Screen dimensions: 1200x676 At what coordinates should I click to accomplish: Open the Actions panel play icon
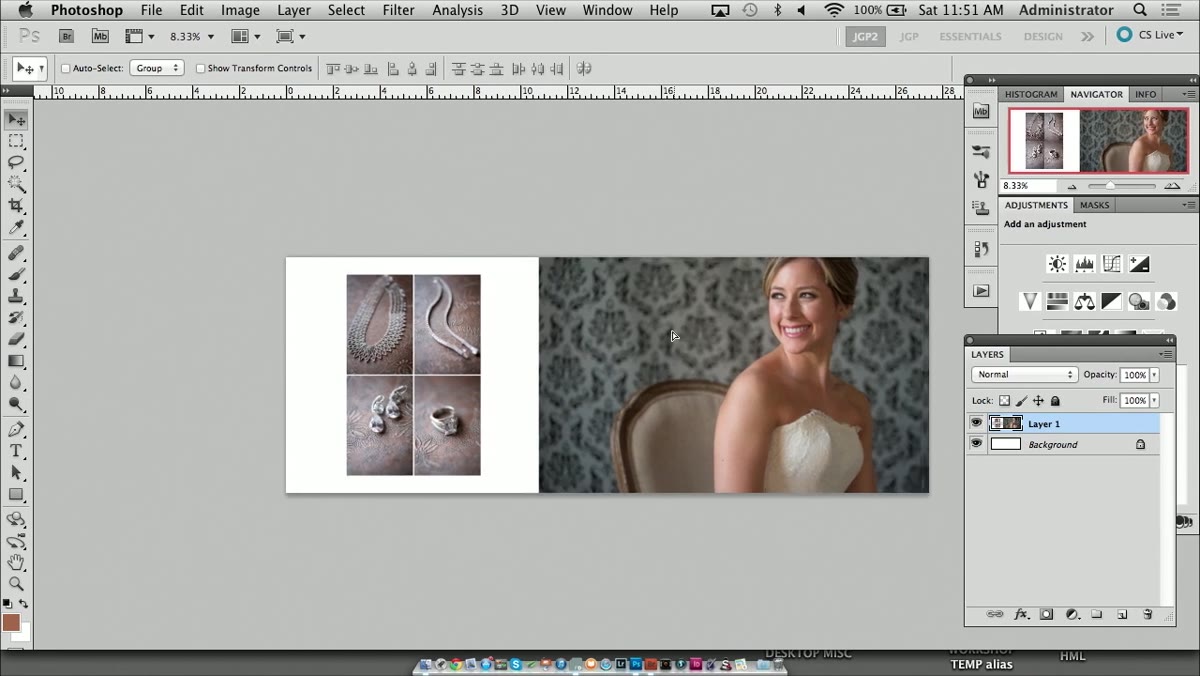981,291
